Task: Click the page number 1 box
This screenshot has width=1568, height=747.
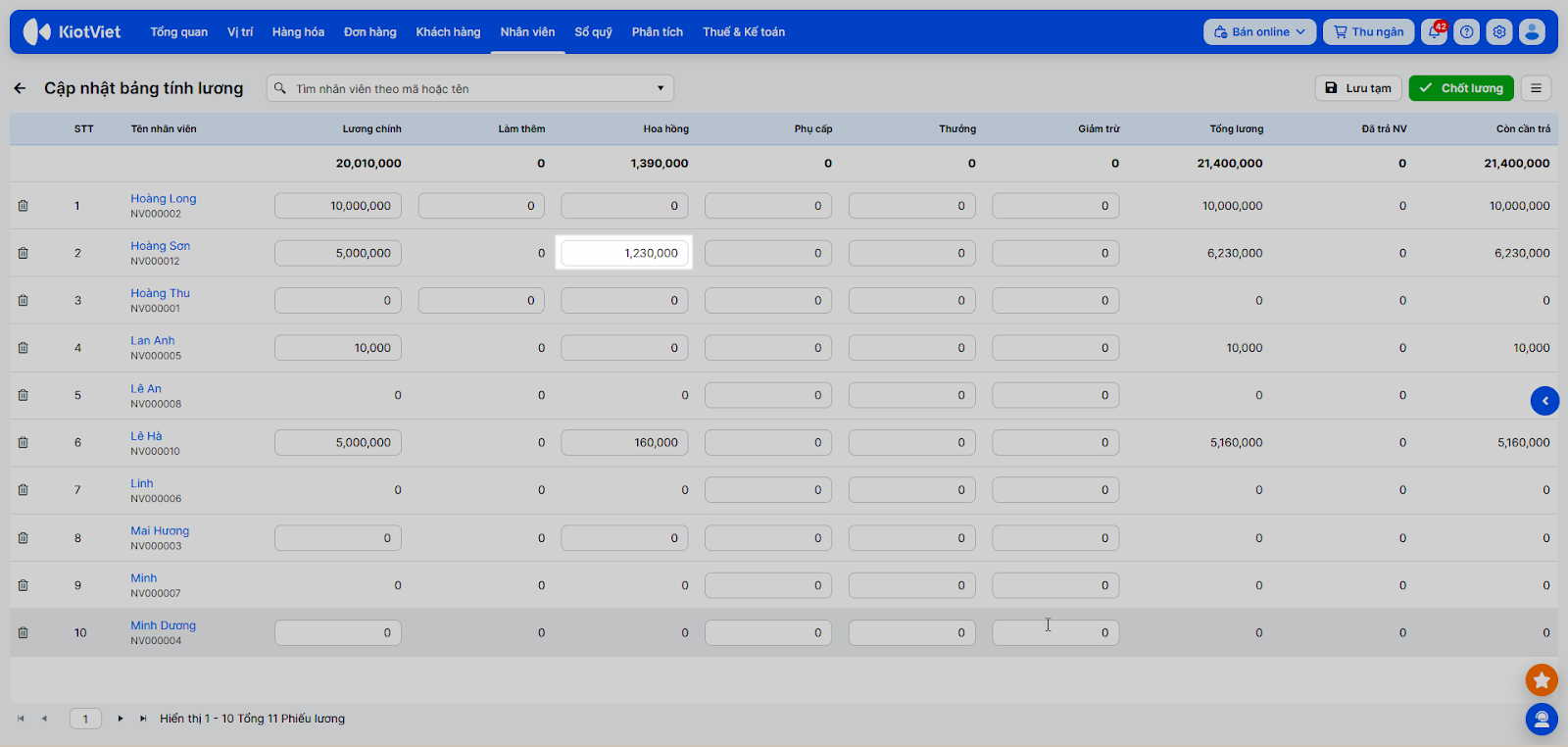Action: coord(85,719)
